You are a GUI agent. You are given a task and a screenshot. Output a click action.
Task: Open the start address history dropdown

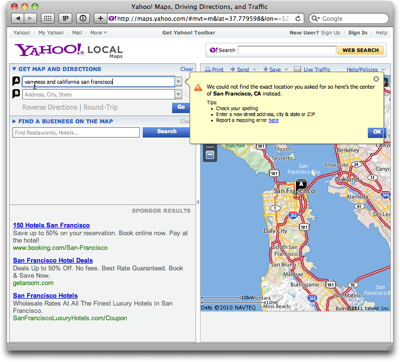[x=178, y=82]
